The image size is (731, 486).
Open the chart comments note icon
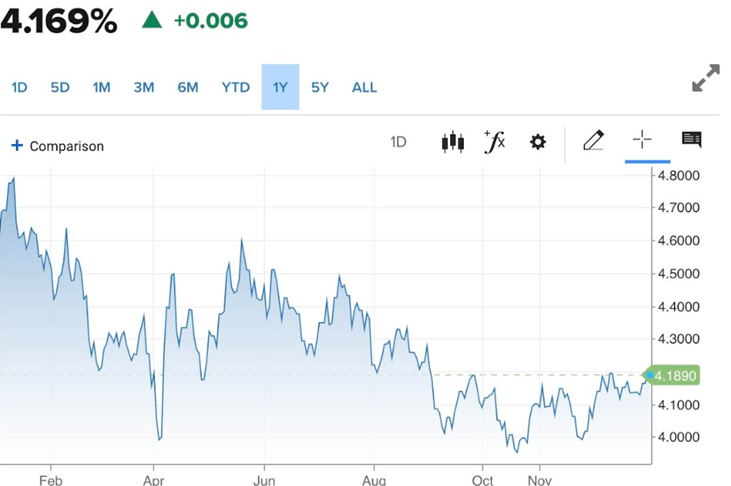(x=691, y=140)
